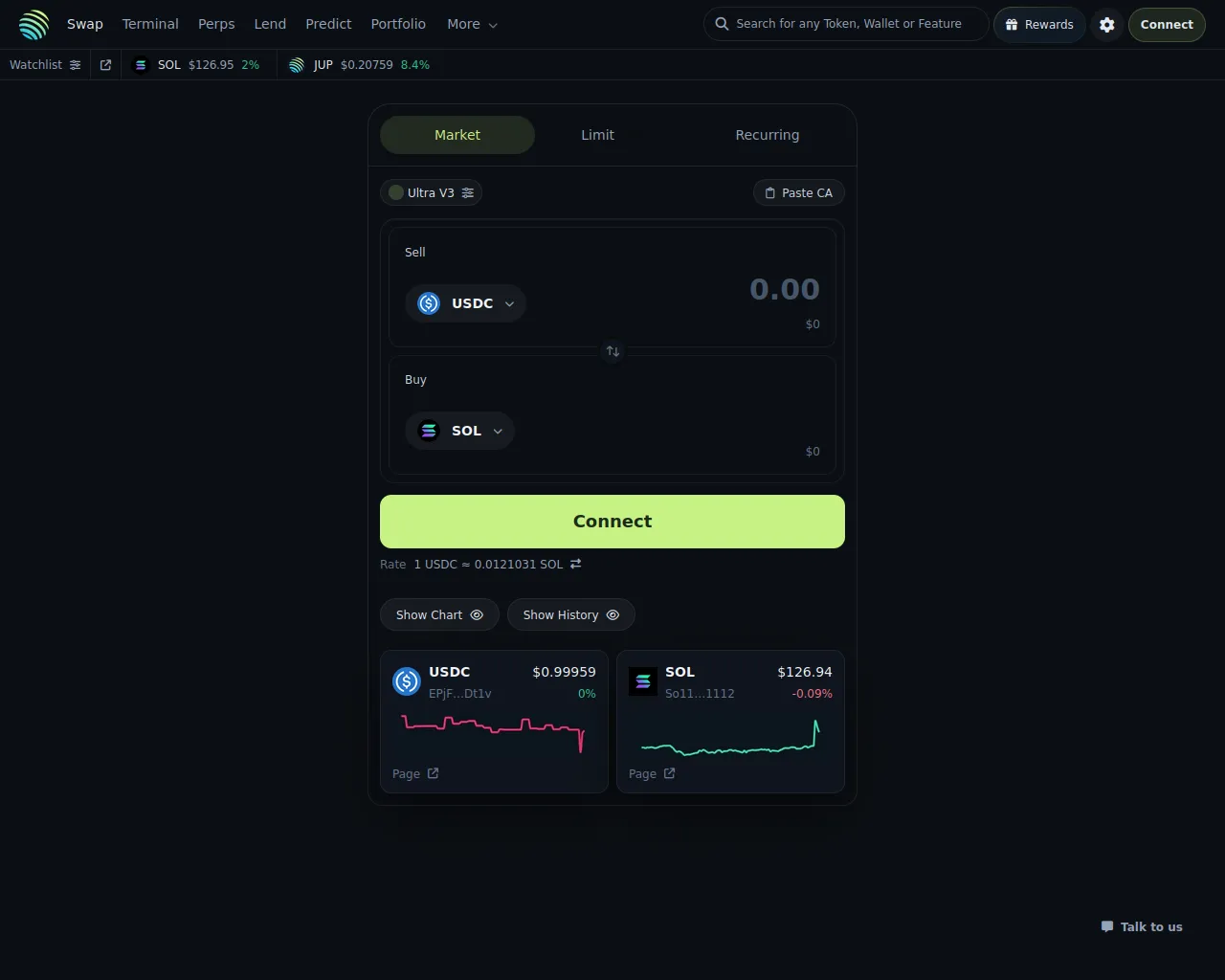Open the Perps nav item
The image size is (1225, 980).
(x=216, y=25)
